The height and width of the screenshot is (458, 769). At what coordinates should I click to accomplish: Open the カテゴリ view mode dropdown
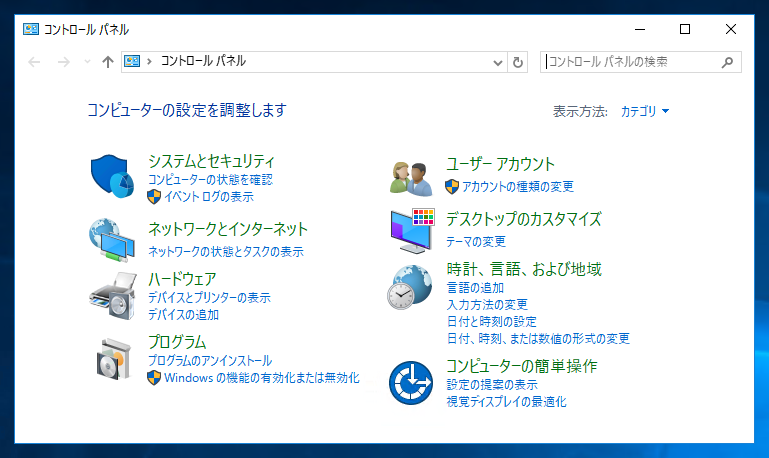point(644,111)
